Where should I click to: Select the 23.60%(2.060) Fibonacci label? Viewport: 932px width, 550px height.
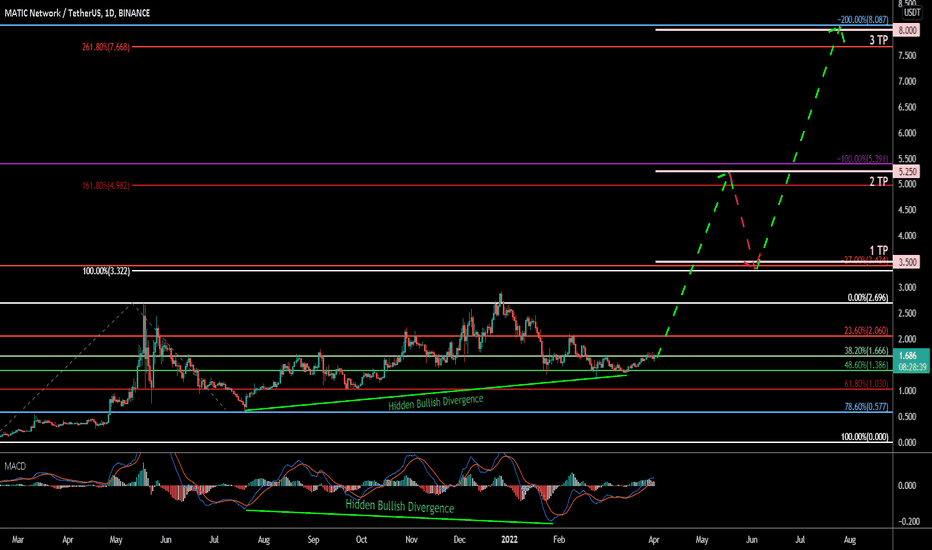[x=867, y=331]
